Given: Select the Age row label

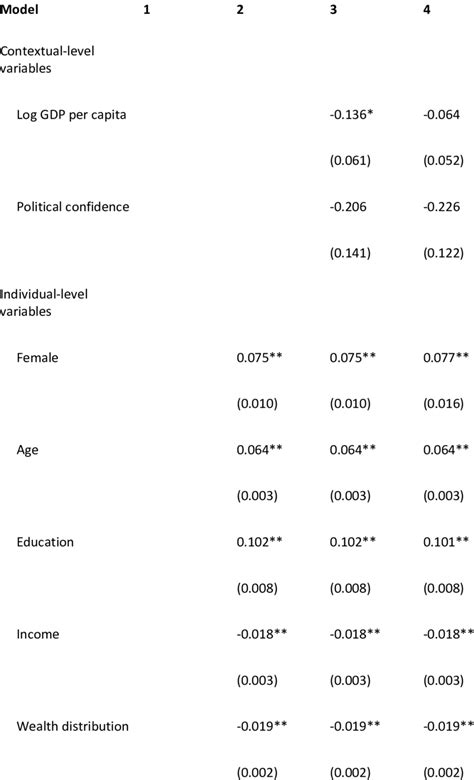Looking at the screenshot, I should 27,450.
